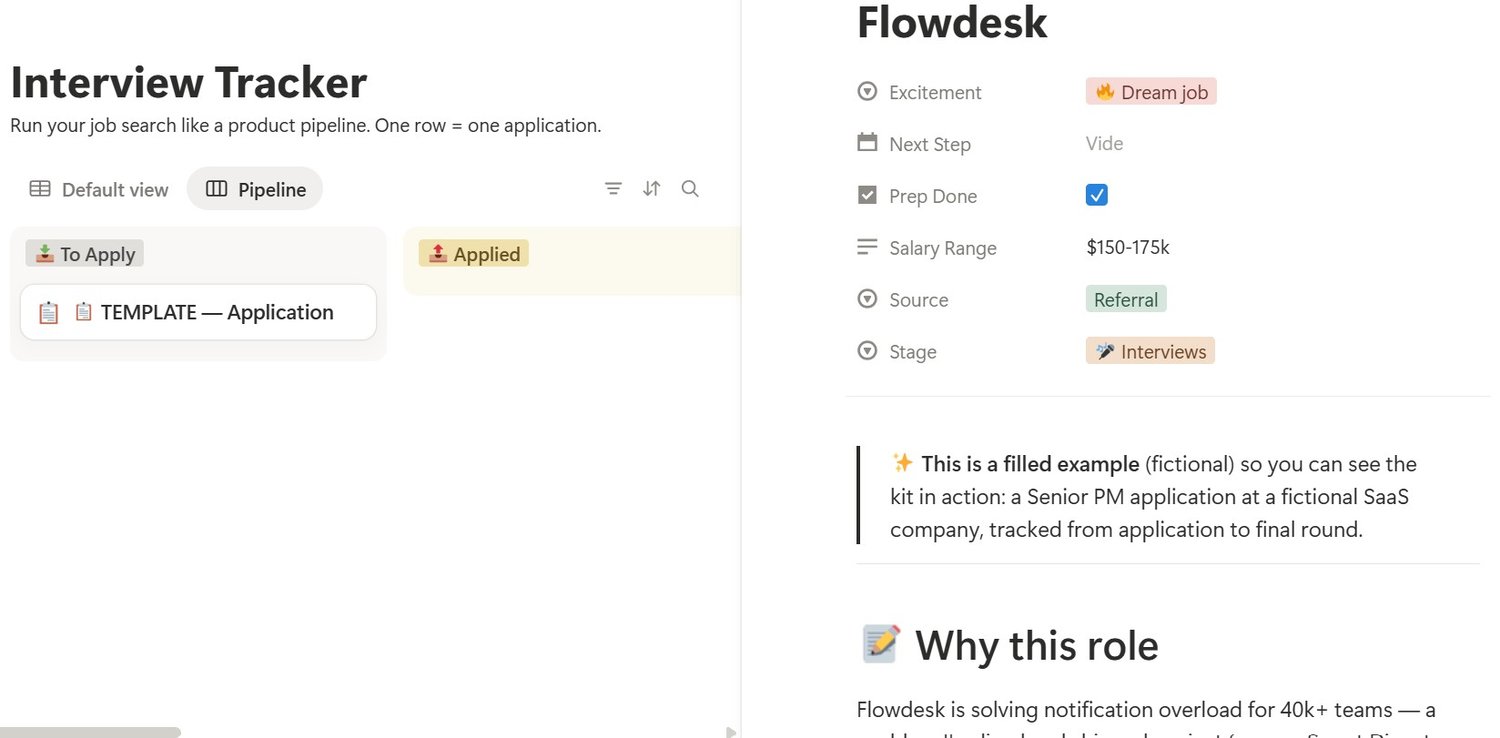The width and height of the screenshot is (1500, 738).
Task: Click the Source property select icon
Action: (x=867, y=299)
